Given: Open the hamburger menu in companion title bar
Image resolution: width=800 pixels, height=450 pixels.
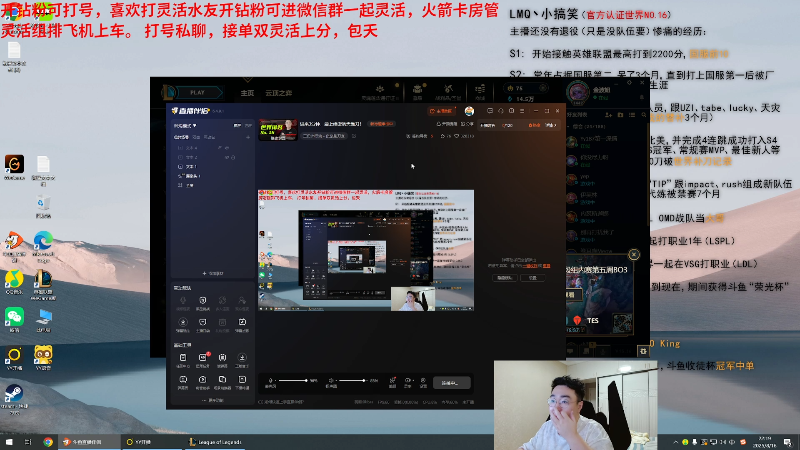Looking at the screenshot, I should click(522, 111).
